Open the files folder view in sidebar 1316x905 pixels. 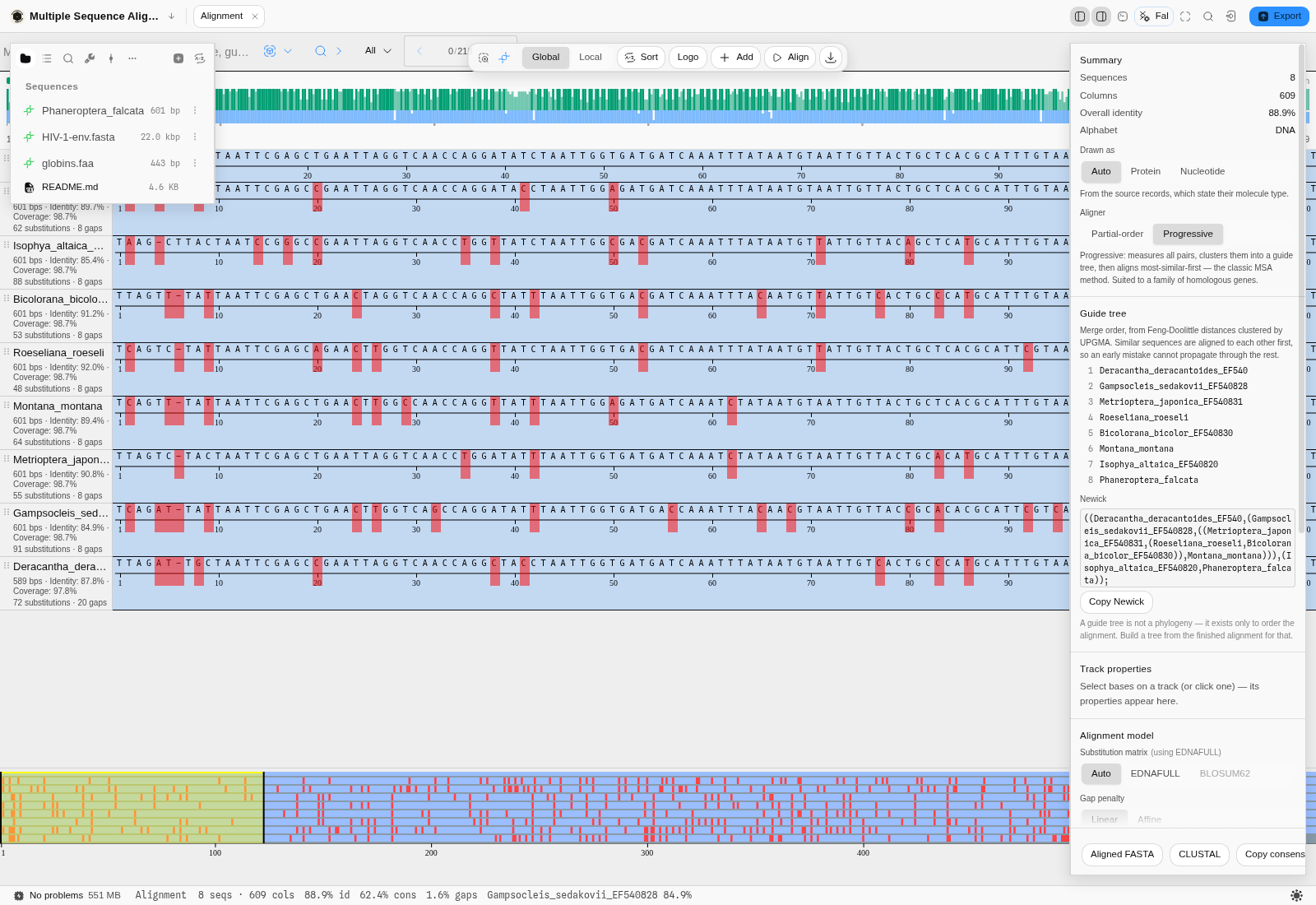coord(25,58)
